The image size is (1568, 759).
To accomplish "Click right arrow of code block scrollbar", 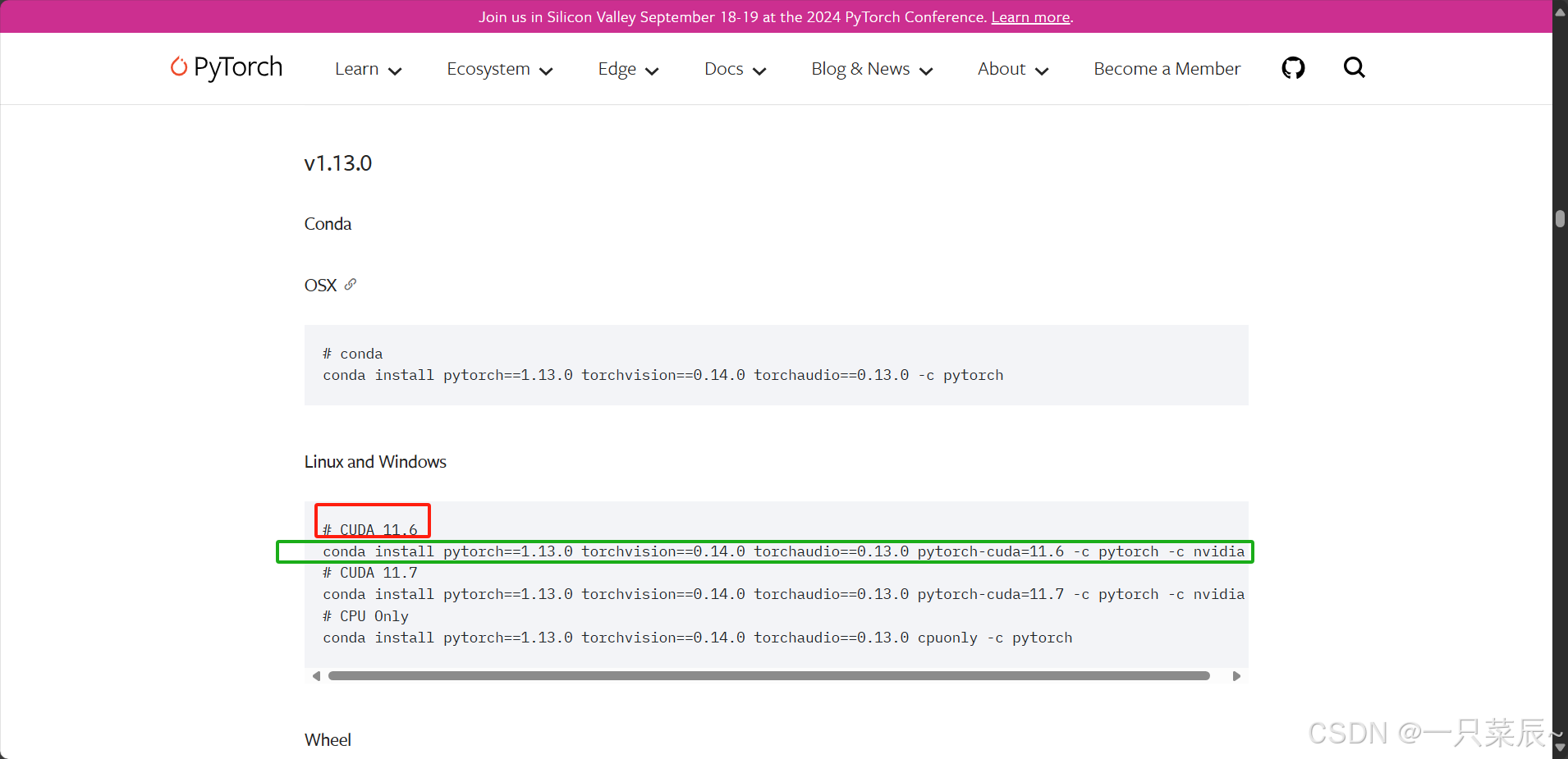I will (x=1236, y=676).
